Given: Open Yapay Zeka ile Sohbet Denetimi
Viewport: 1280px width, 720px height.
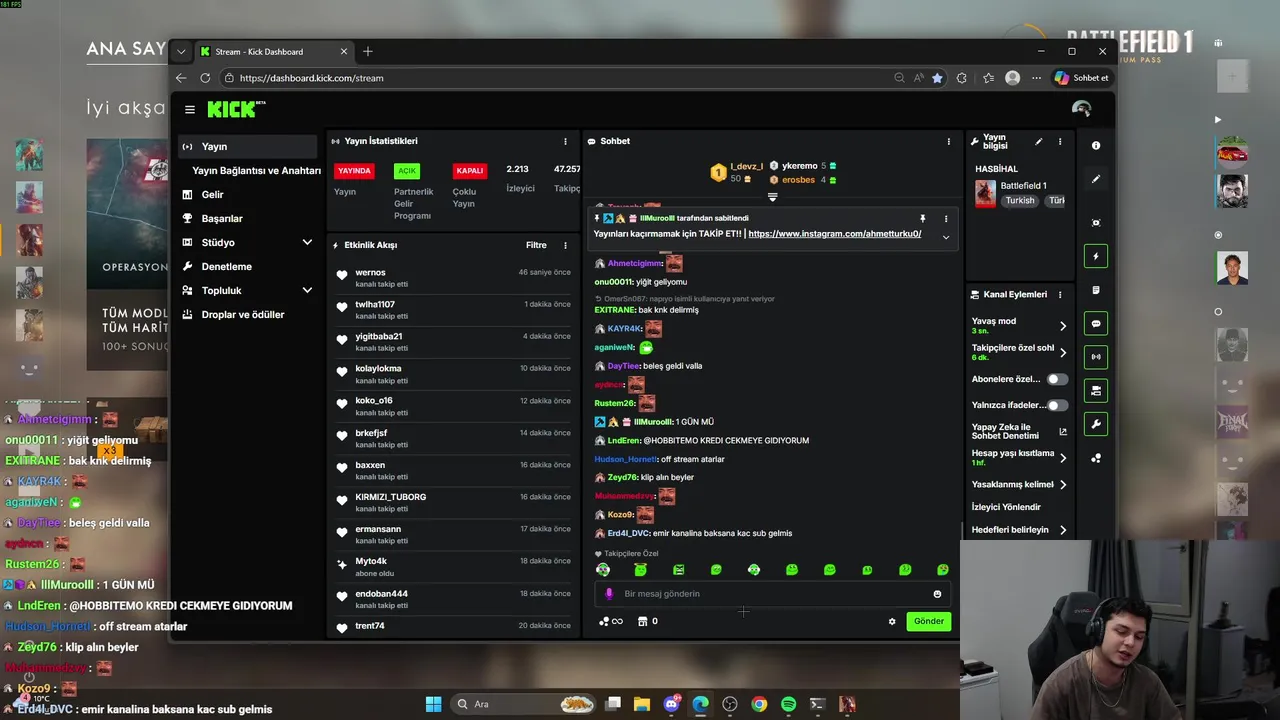Looking at the screenshot, I should point(1019,431).
